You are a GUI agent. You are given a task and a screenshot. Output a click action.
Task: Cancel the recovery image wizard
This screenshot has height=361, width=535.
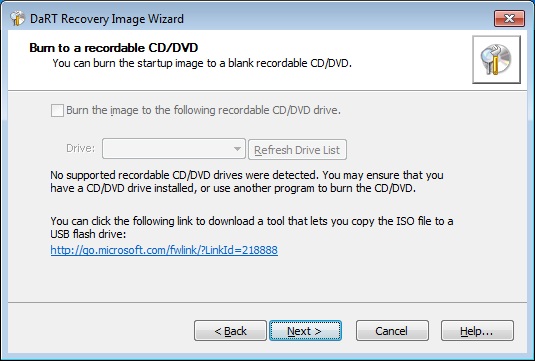[x=392, y=331]
